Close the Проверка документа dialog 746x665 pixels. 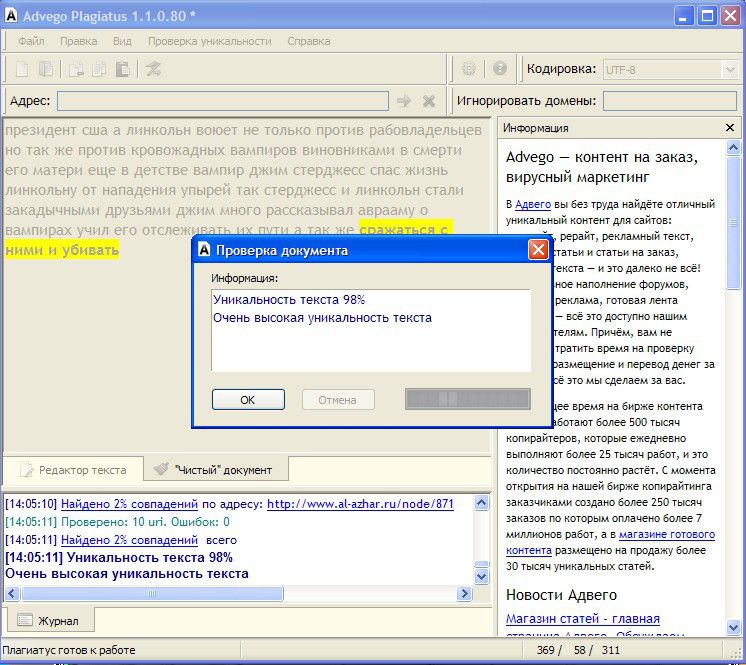[x=538, y=250]
